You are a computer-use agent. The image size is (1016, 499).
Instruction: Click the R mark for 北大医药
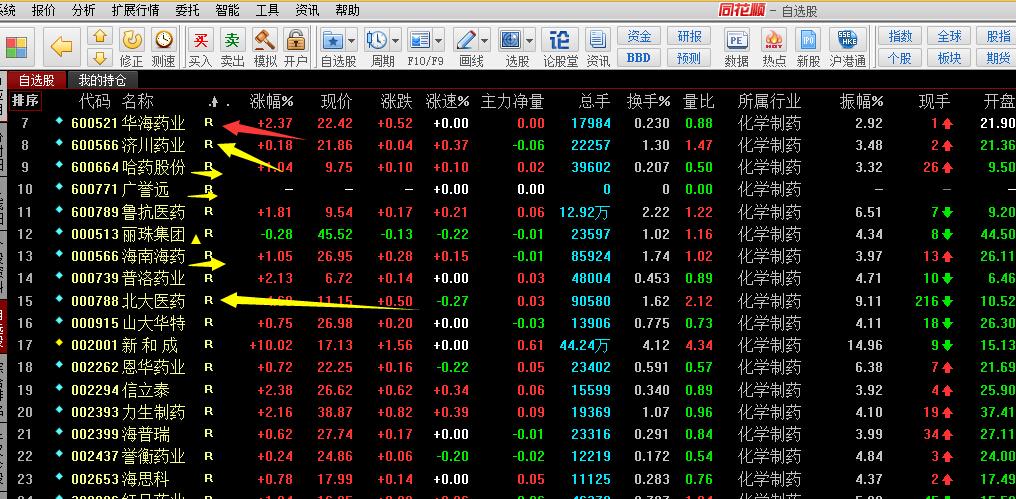(209, 300)
